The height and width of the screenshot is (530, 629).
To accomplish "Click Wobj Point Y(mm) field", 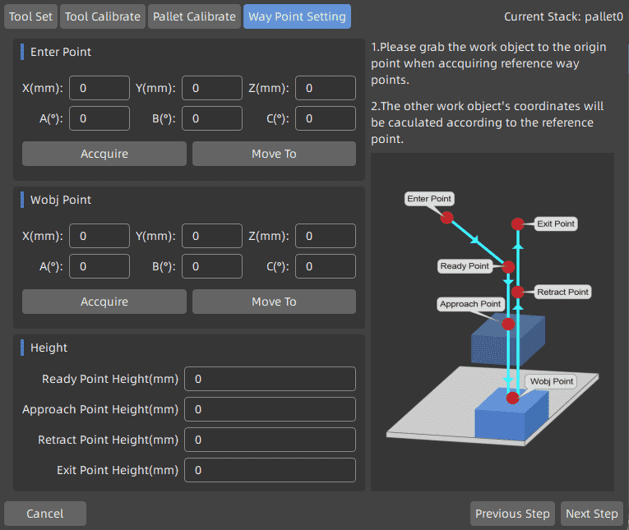I will (212, 236).
